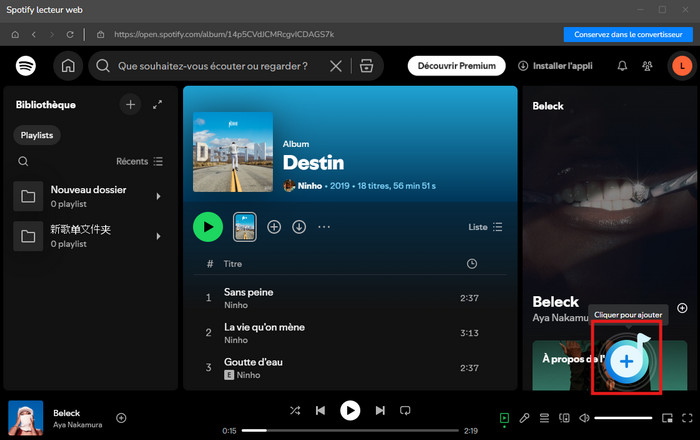
Task: Click the URL address field
Action: coord(224,34)
